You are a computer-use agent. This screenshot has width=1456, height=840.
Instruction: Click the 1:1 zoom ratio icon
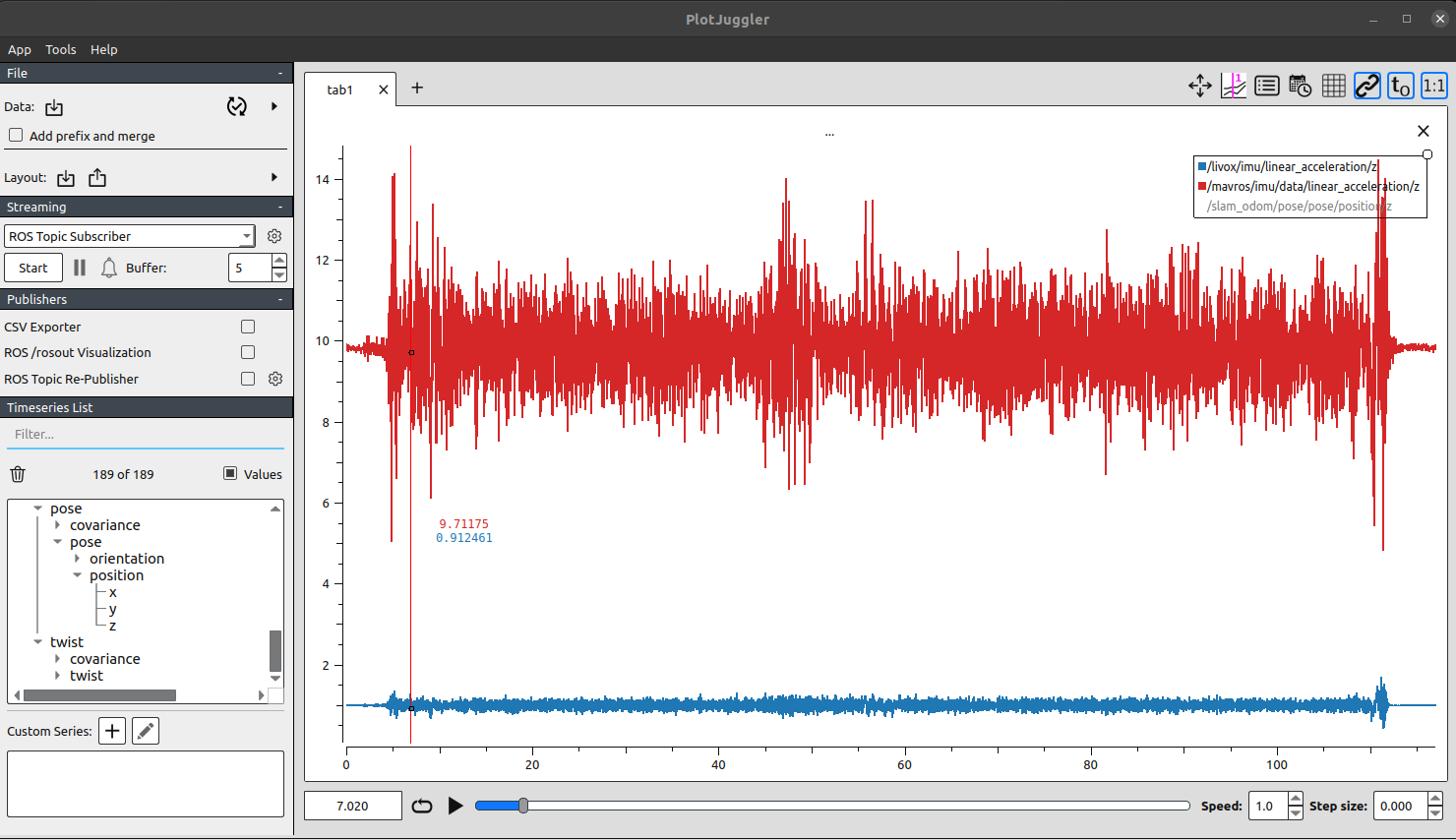(1433, 87)
